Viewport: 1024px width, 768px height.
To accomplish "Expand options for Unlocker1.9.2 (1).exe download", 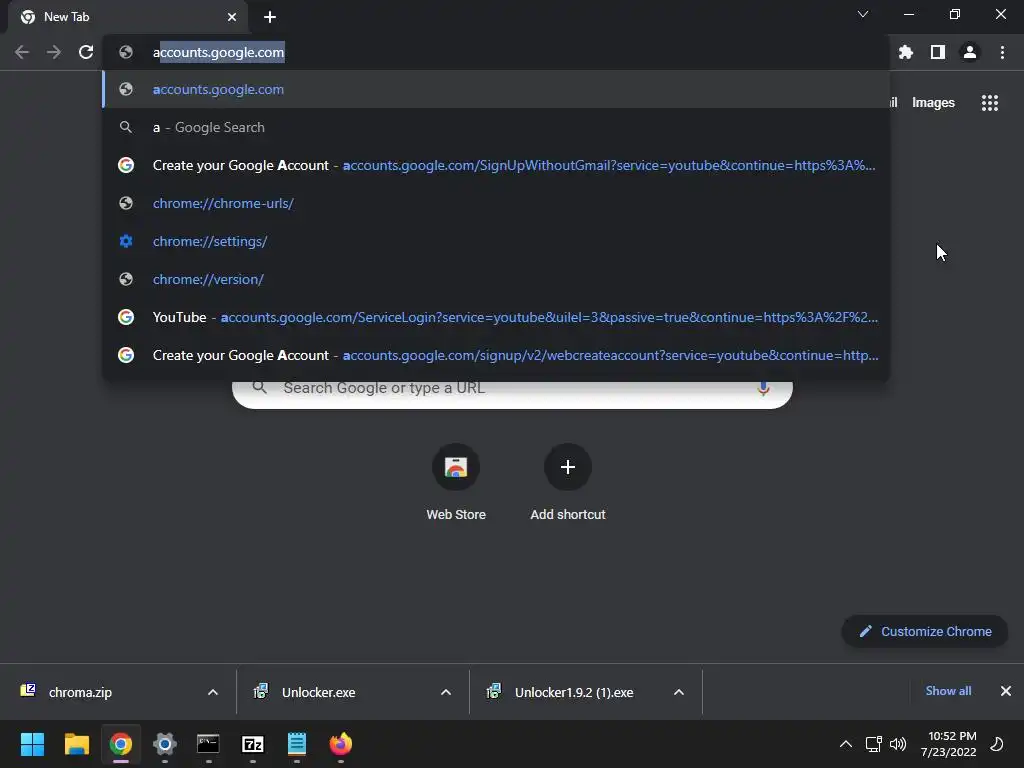I will pos(679,692).
